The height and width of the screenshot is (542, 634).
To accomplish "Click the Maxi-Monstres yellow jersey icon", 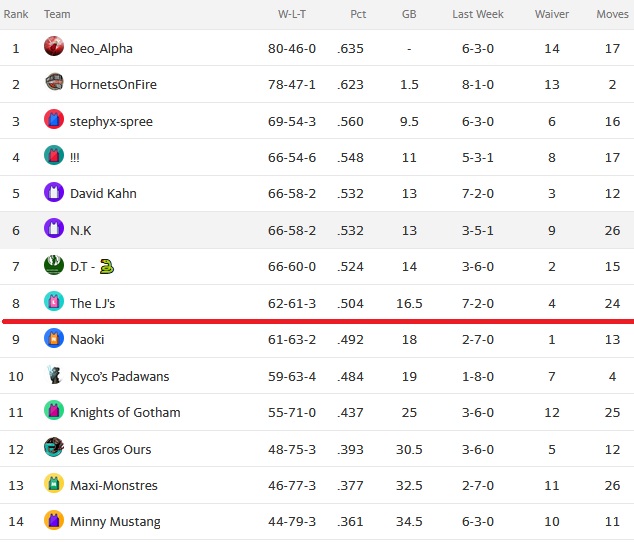I will click(x=54, y=483).
